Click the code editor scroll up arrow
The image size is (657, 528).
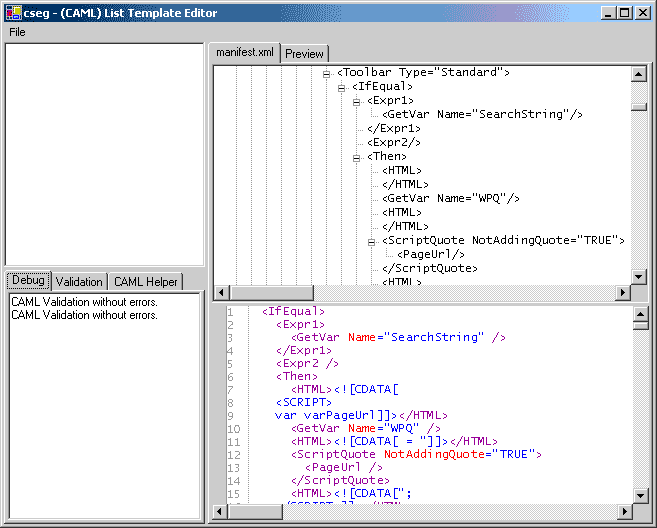pyautogui.click(x=641, y=314)
